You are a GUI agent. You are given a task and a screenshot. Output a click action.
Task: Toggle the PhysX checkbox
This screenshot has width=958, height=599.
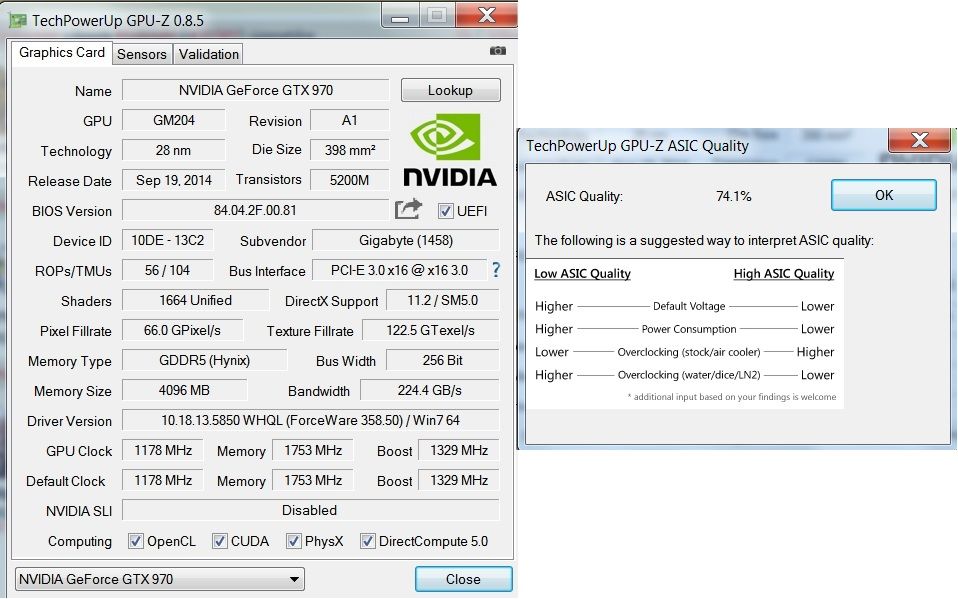coord(293,541)
